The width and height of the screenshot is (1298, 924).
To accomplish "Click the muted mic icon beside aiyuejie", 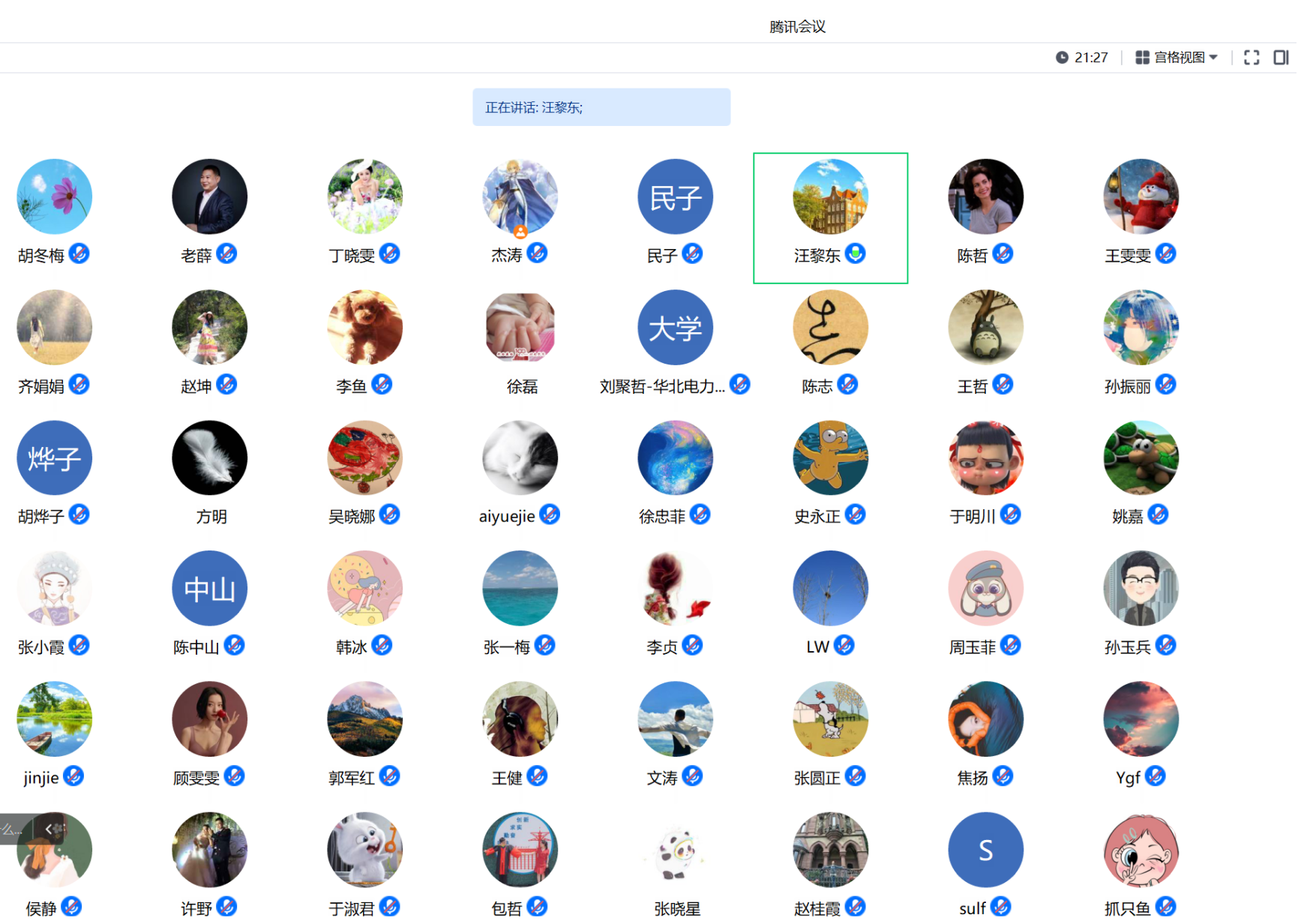I will coord(550,515).
